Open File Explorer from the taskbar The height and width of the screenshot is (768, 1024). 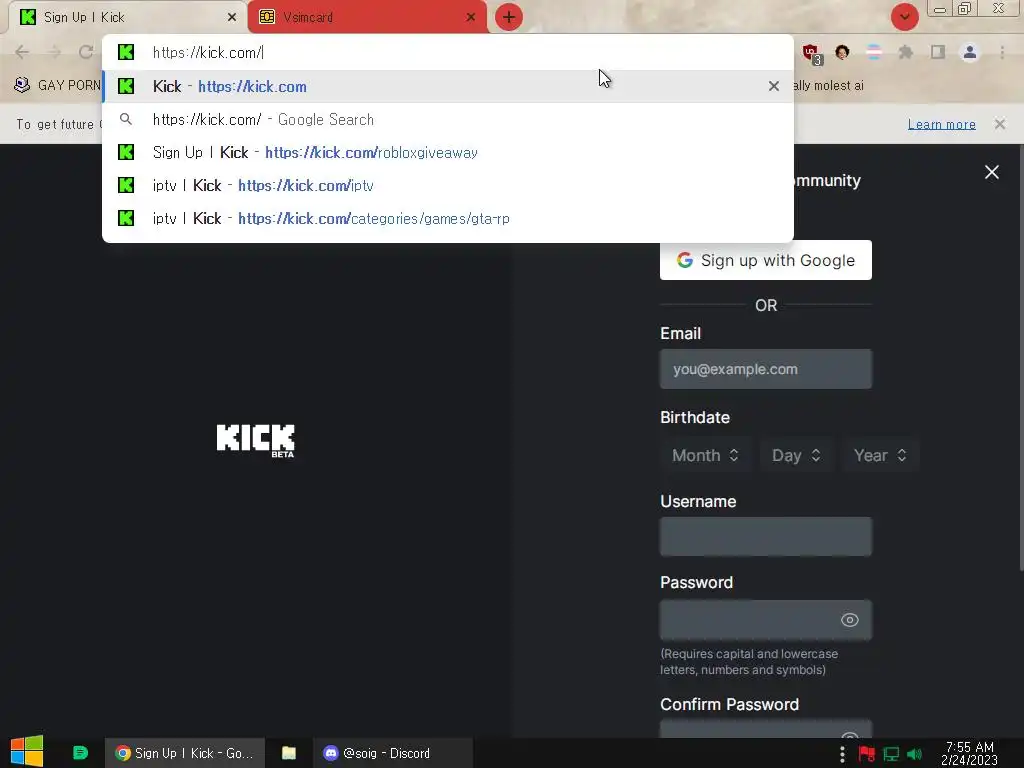289,753
